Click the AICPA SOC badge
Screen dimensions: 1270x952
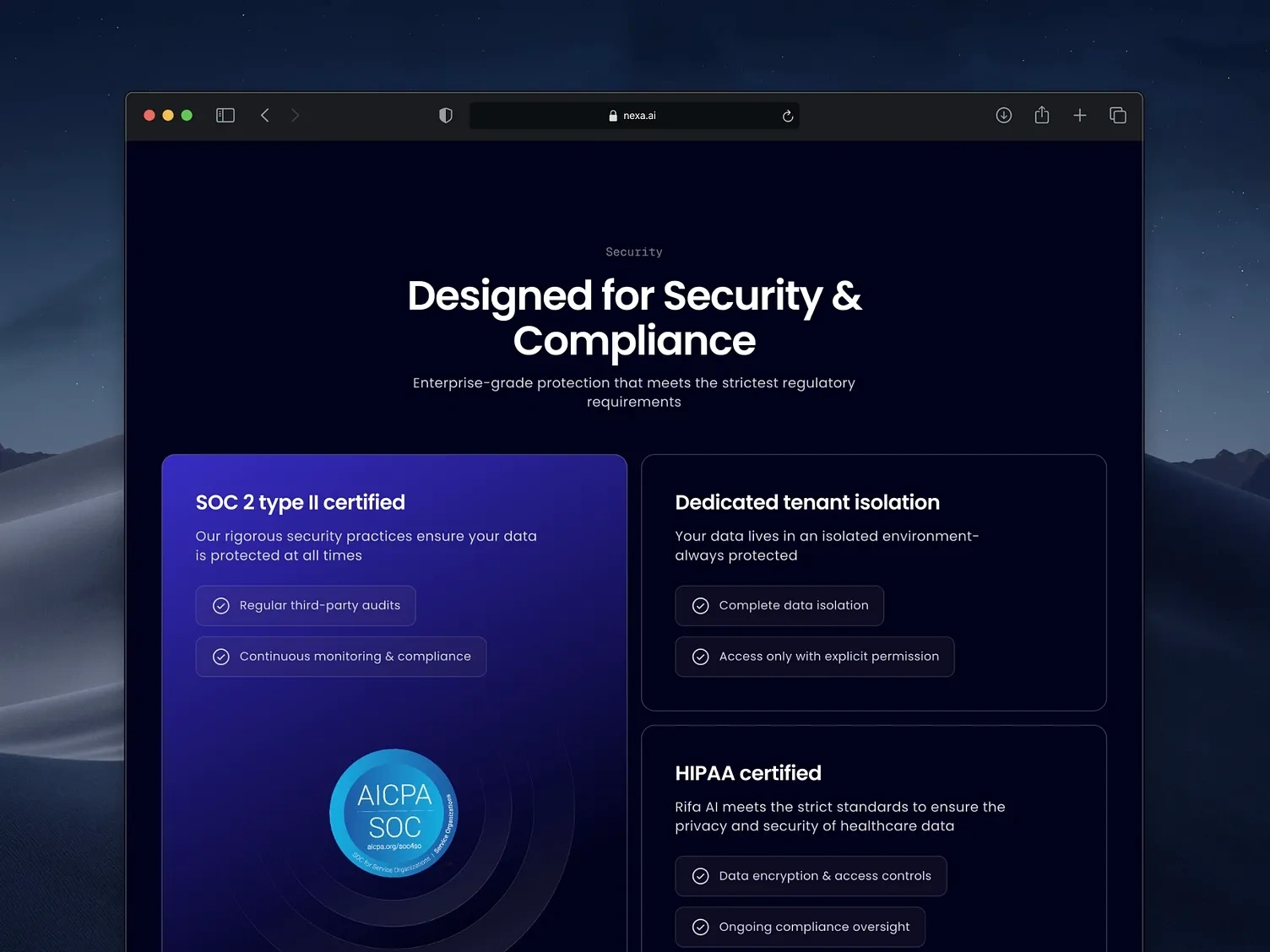[x=394, y=814]
